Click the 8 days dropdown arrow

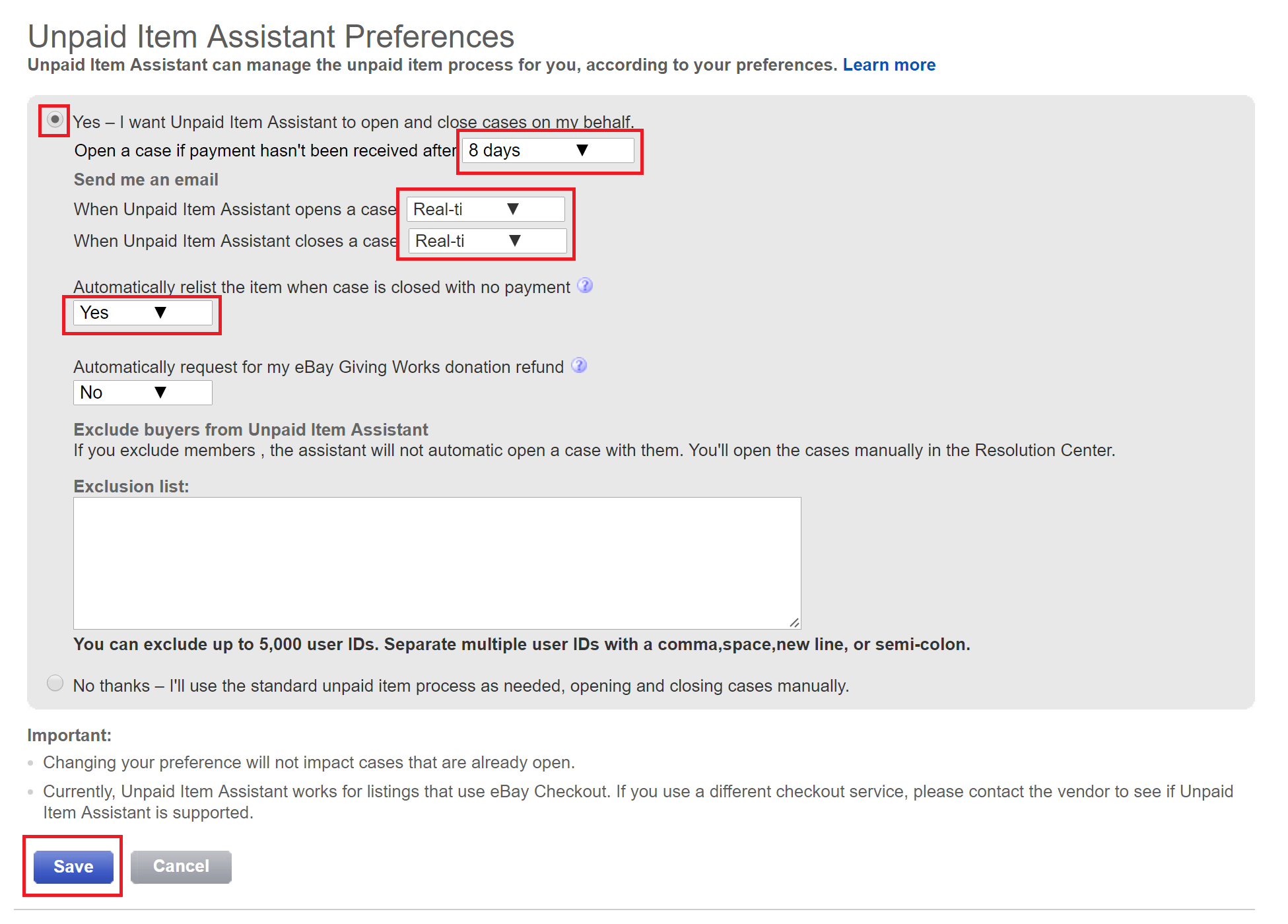click(582, 150)
